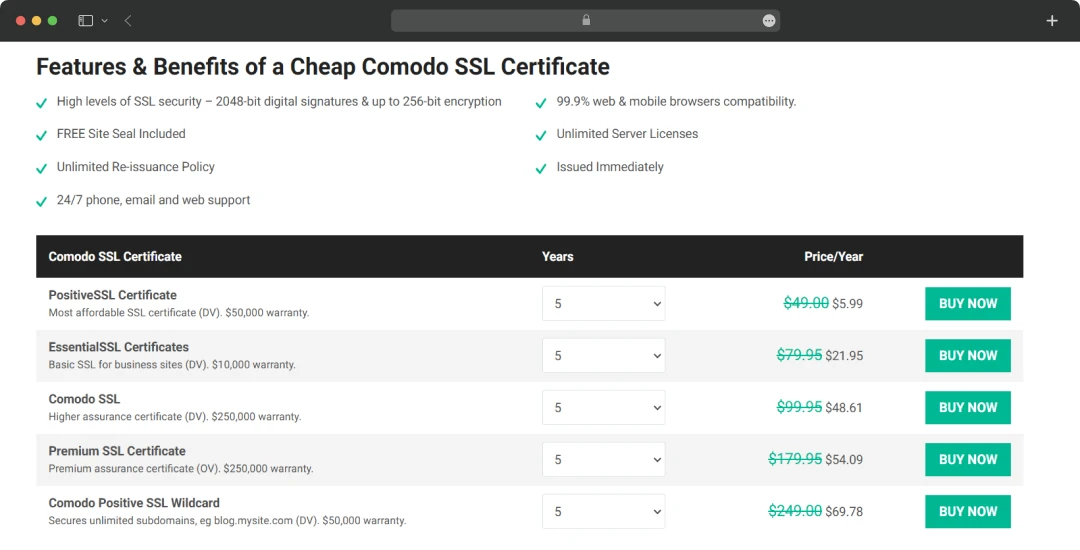1080x550 pixels.
Task: Click the padlock icon in address bar
Action: tap(586, 20)
